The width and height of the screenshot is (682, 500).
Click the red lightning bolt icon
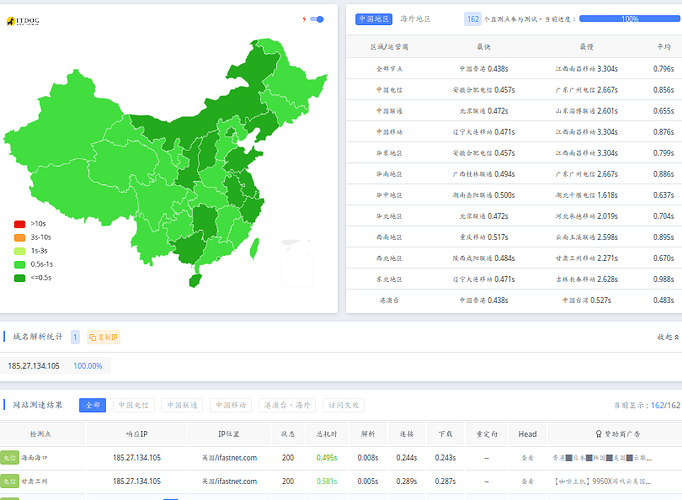pyautogui.click(x=304, y=19)
